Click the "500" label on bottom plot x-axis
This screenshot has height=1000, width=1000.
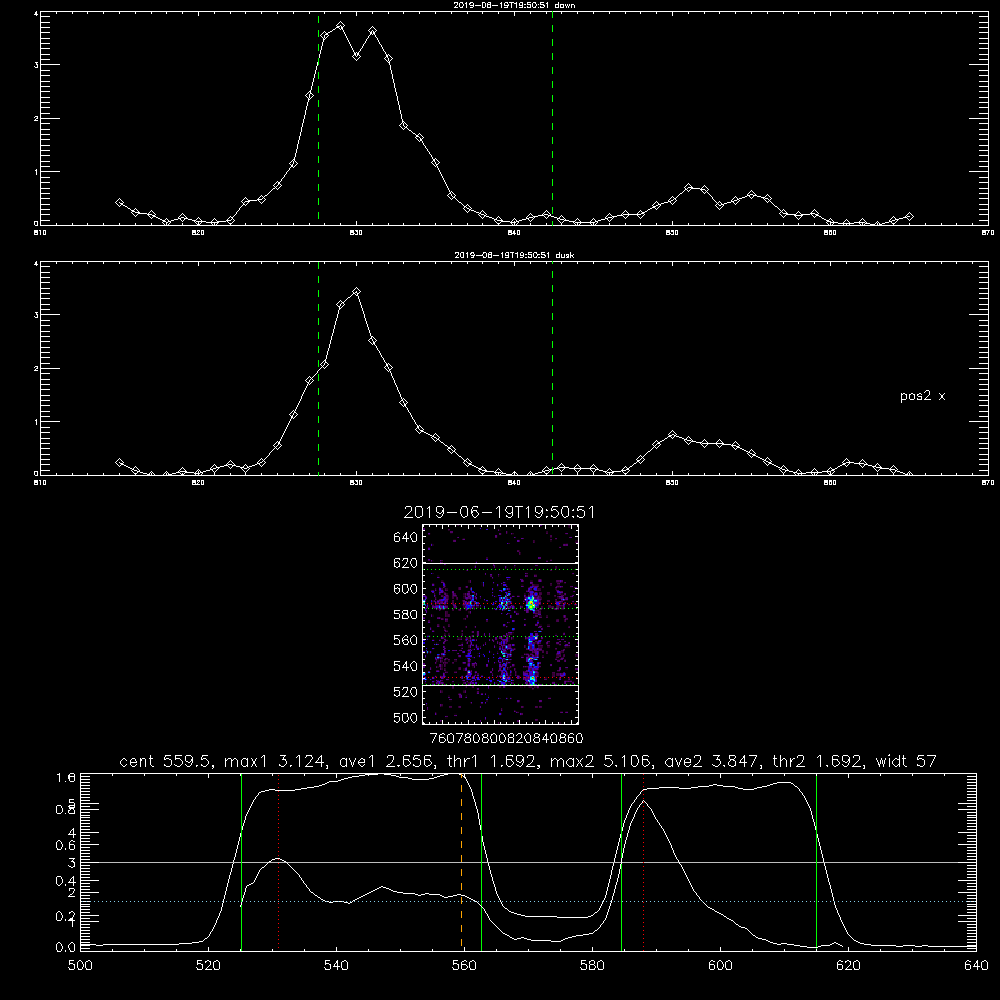[80, 966]
